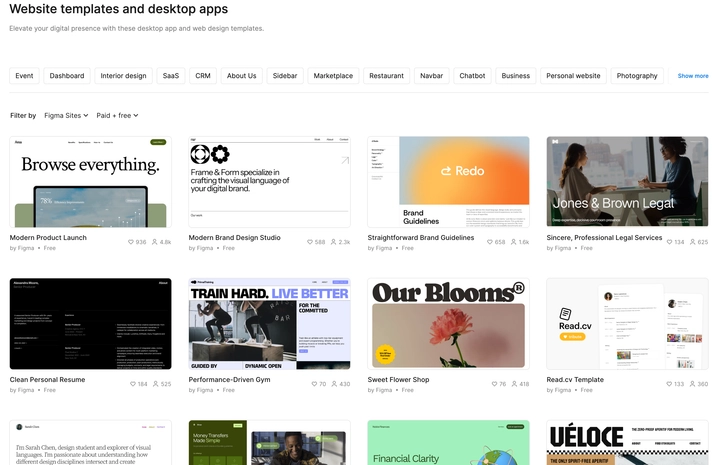
Task: Open the Figma Sites filter dropdown
Action: 66,116
